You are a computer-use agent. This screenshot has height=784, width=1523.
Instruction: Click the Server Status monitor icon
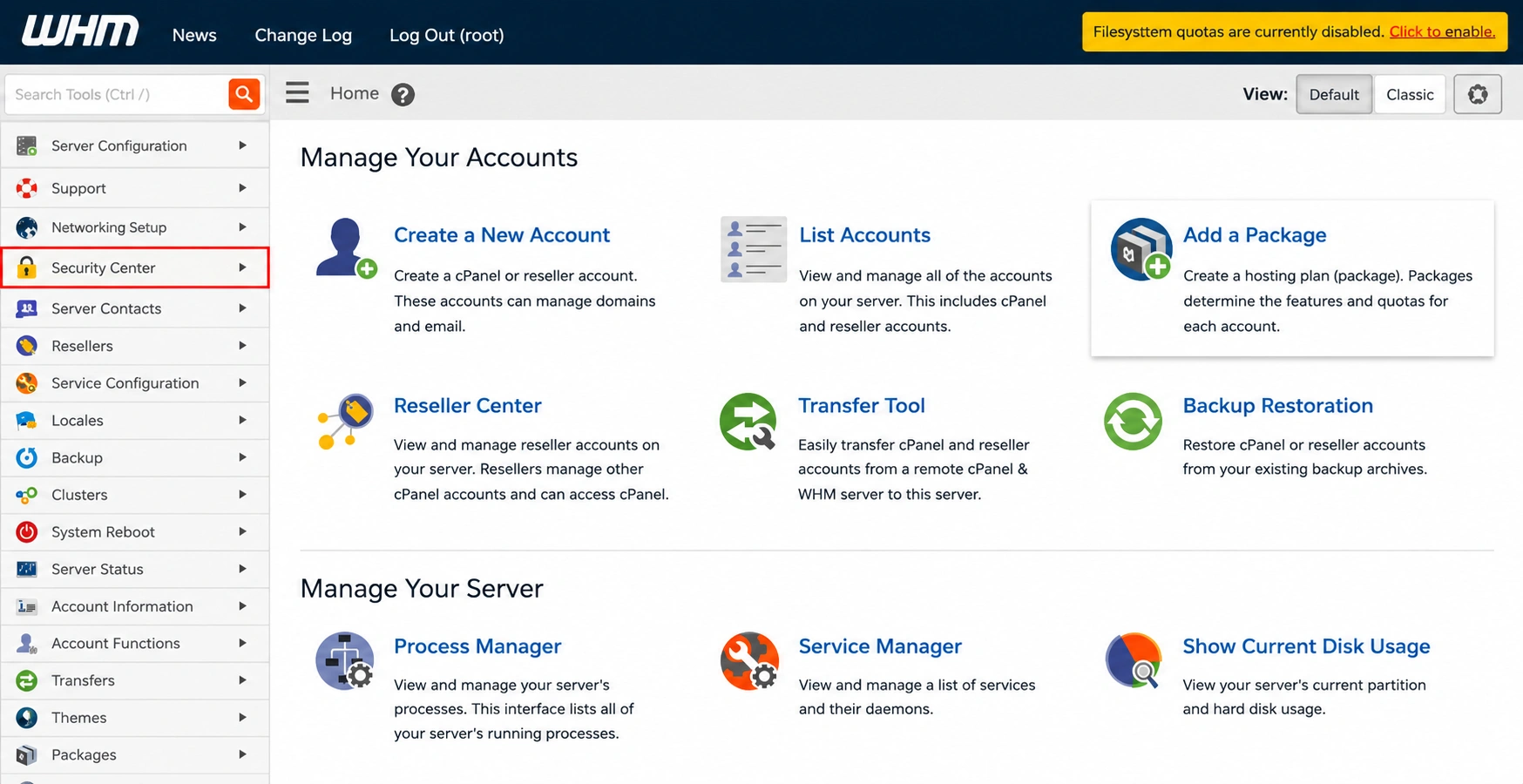(27, 569)
